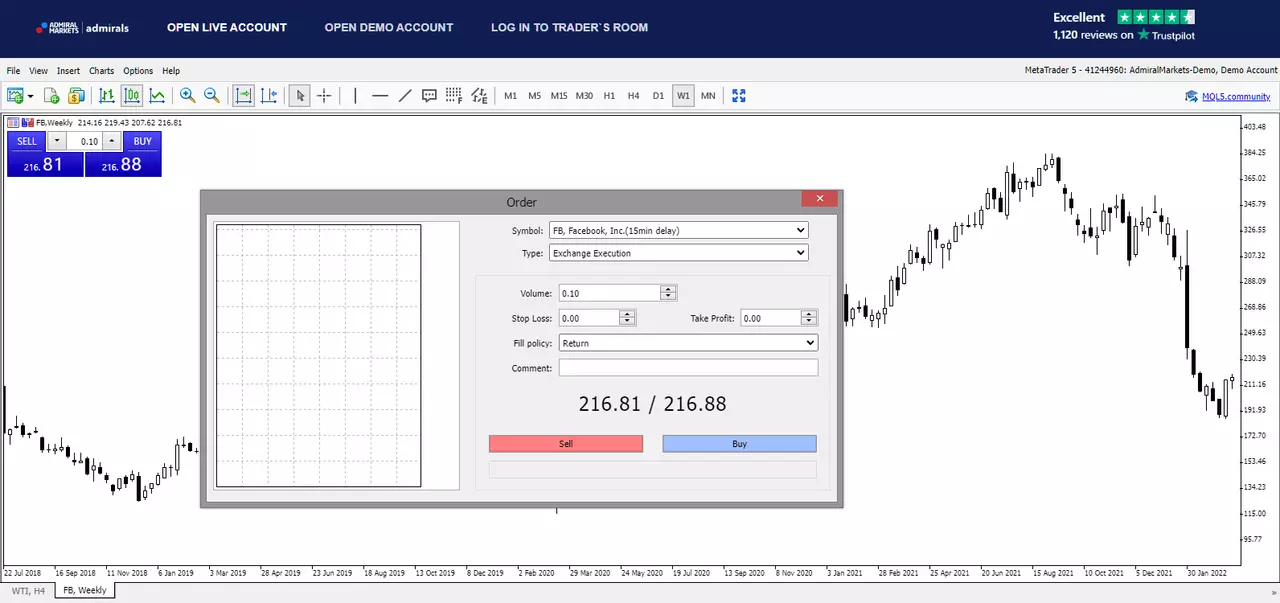Set timeframe to D1
This screenshot has height=603, width=1280.
(658, 96)
